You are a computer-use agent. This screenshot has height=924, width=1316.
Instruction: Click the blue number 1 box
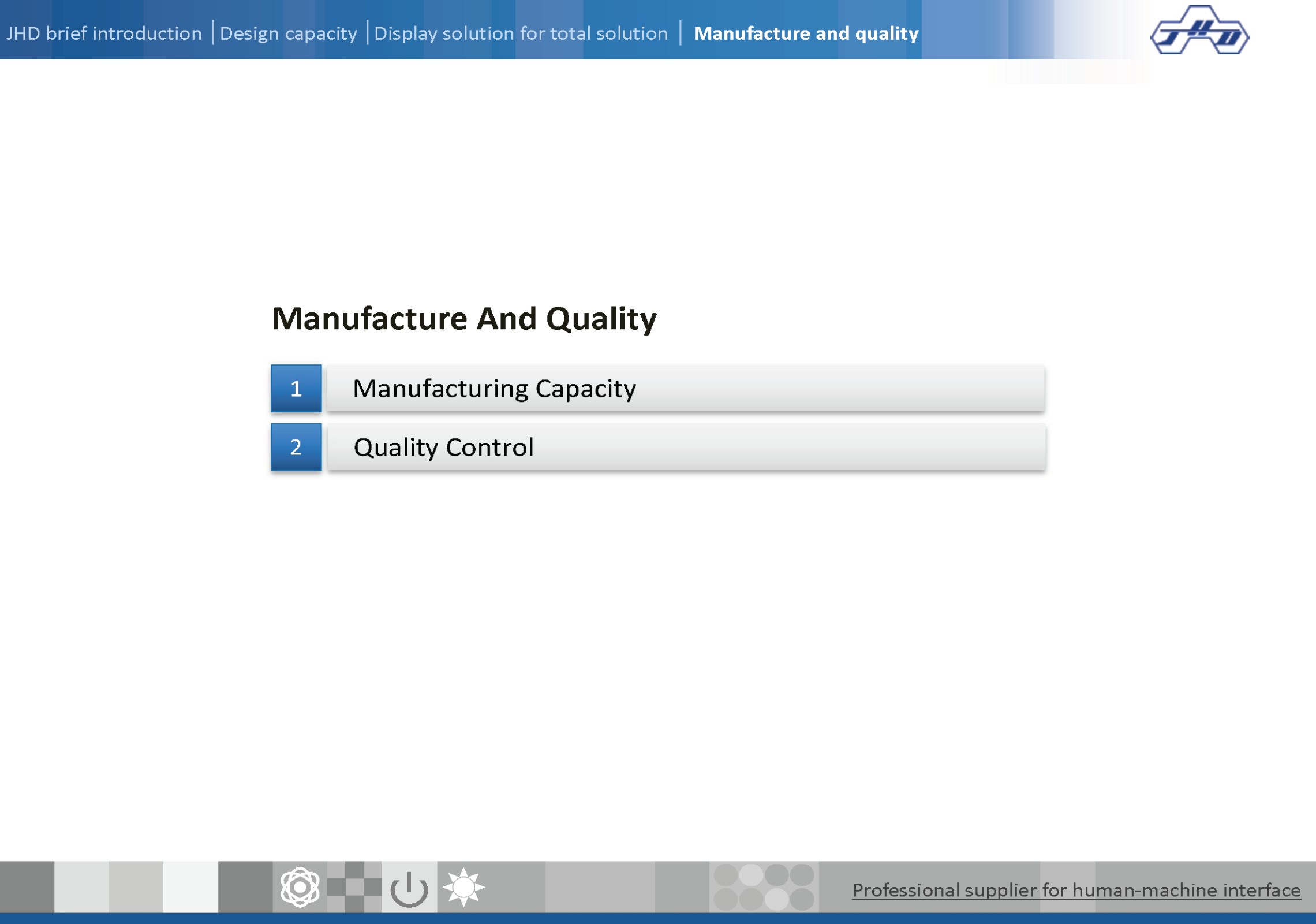[296, 389]
